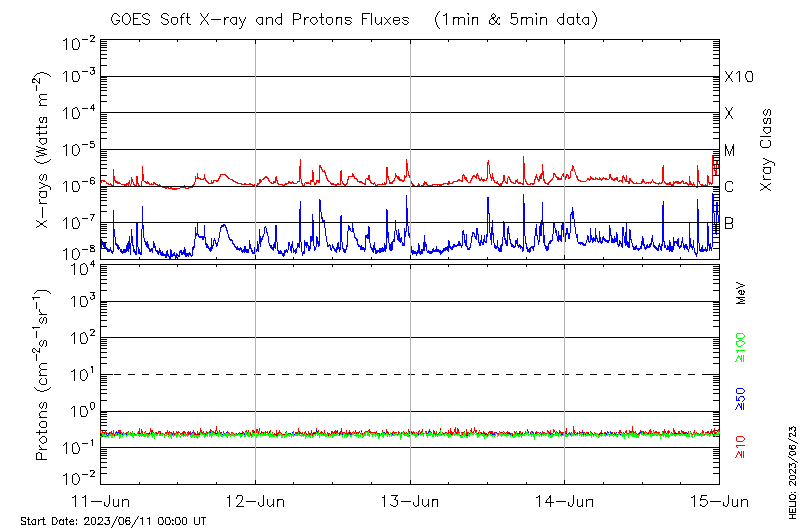Pick the 14-Jun date tick label
Screen dimensions: 800x530
[564, 500]
